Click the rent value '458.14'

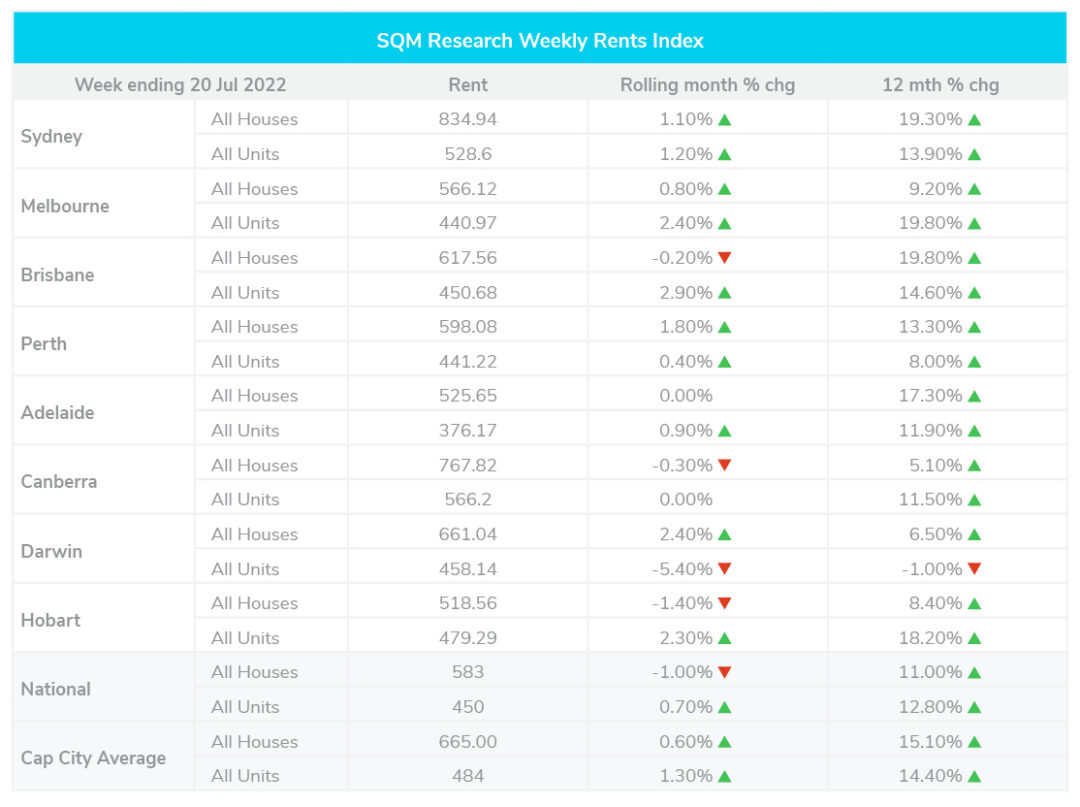coord(468,569)
